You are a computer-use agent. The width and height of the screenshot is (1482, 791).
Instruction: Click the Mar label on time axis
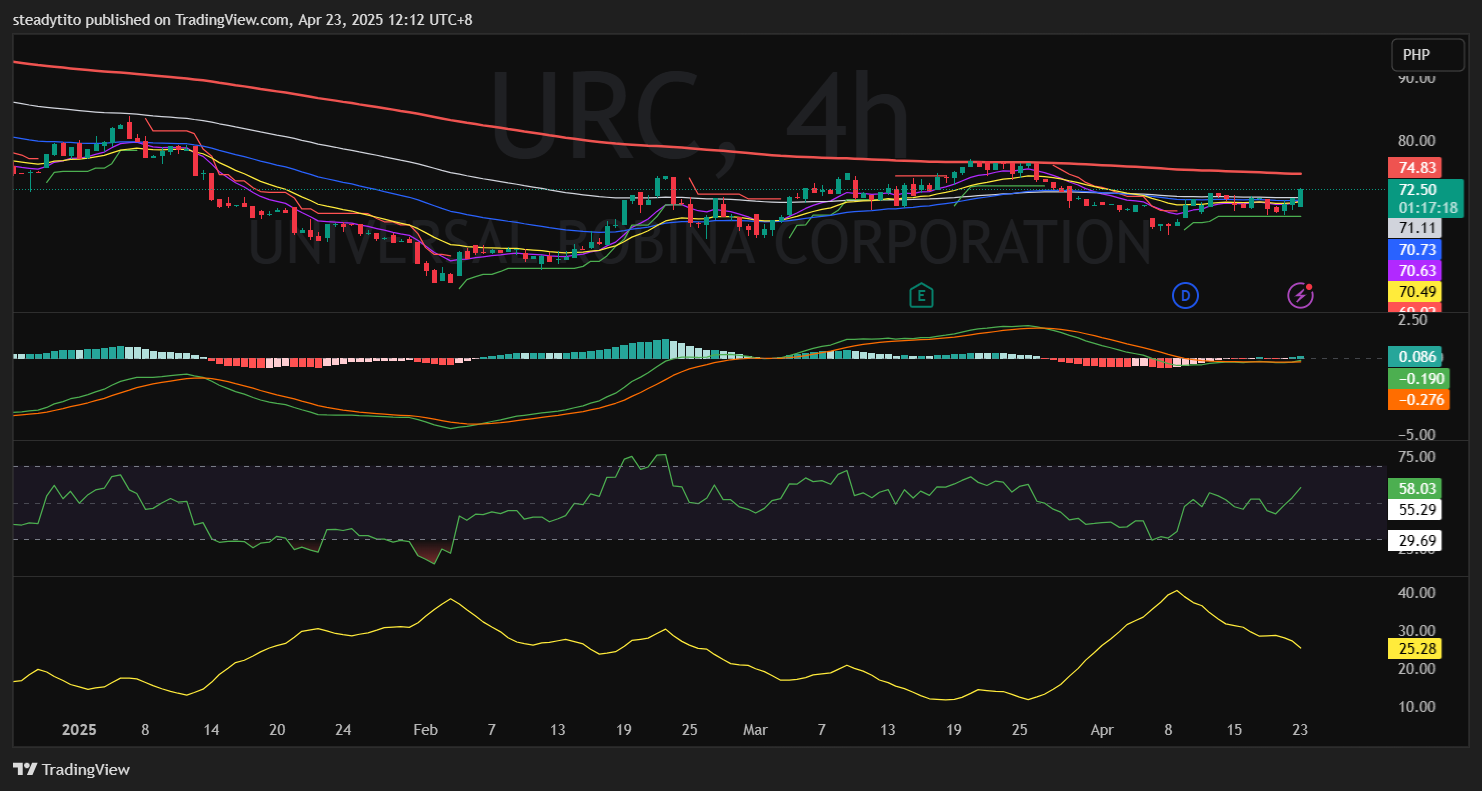pyautogui.click(x=755, y=730)
